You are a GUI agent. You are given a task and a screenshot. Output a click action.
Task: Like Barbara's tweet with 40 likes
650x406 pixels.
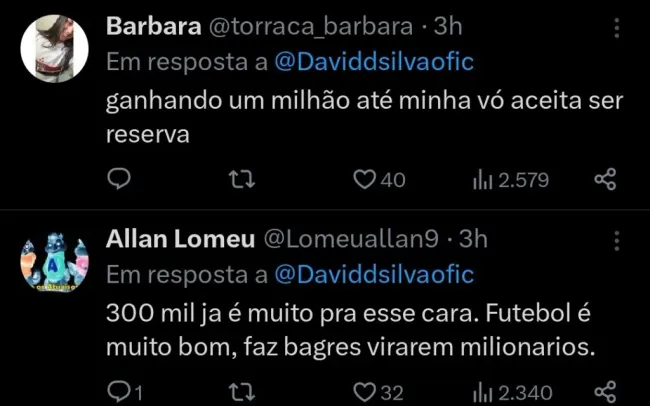[x=366, y=179]
